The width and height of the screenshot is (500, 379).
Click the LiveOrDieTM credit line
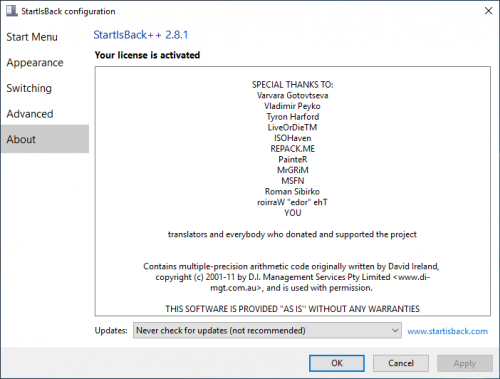pyautogui.click(x=292, y=127)
